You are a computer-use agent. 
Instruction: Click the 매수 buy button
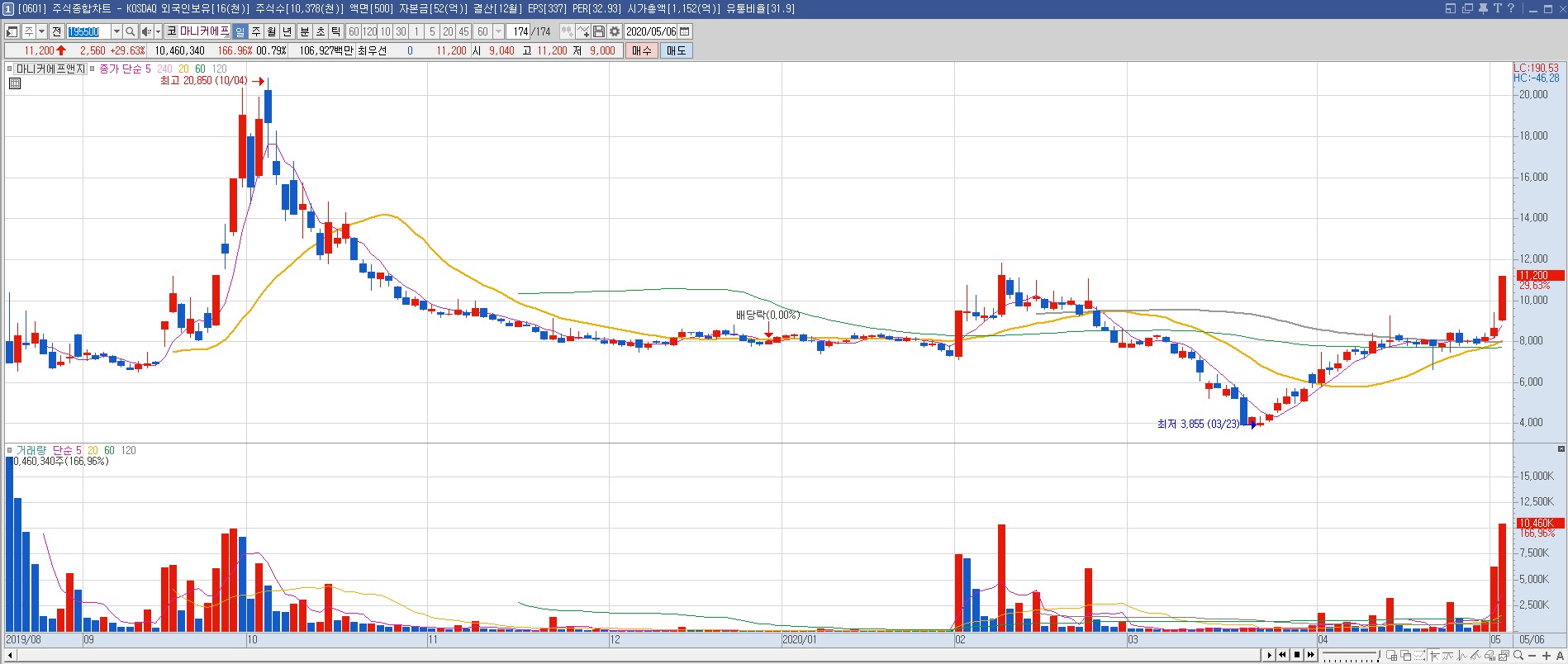point(642,50)
